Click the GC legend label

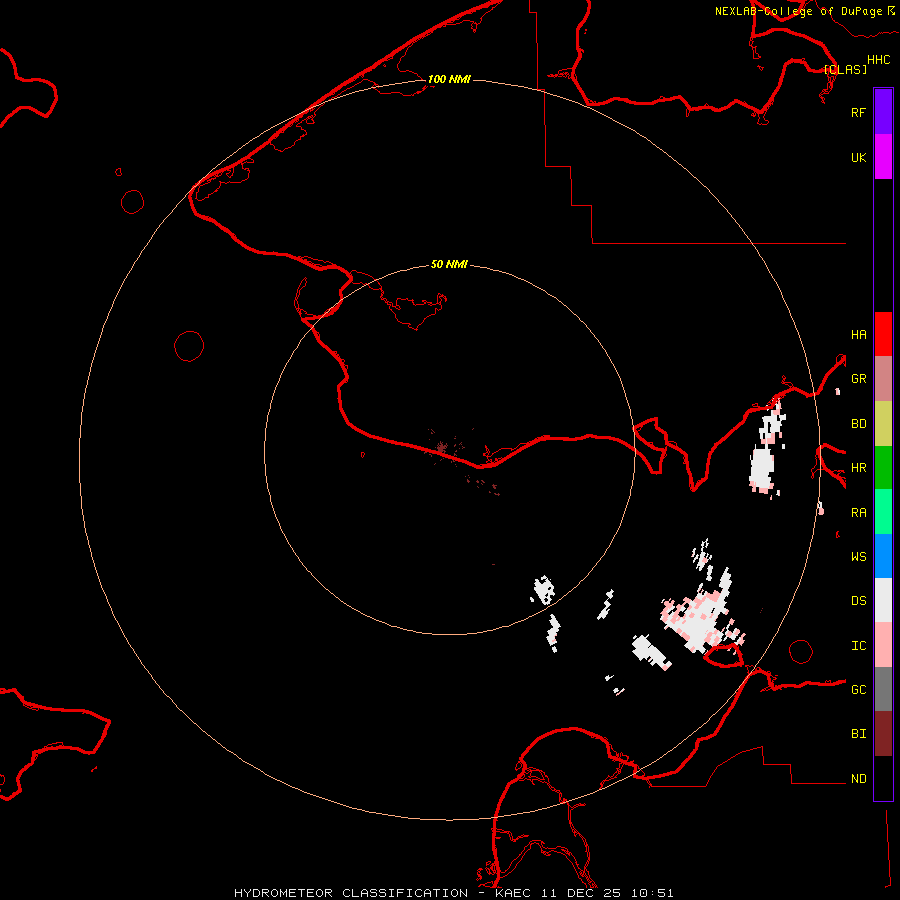click(x=859, y=690)
